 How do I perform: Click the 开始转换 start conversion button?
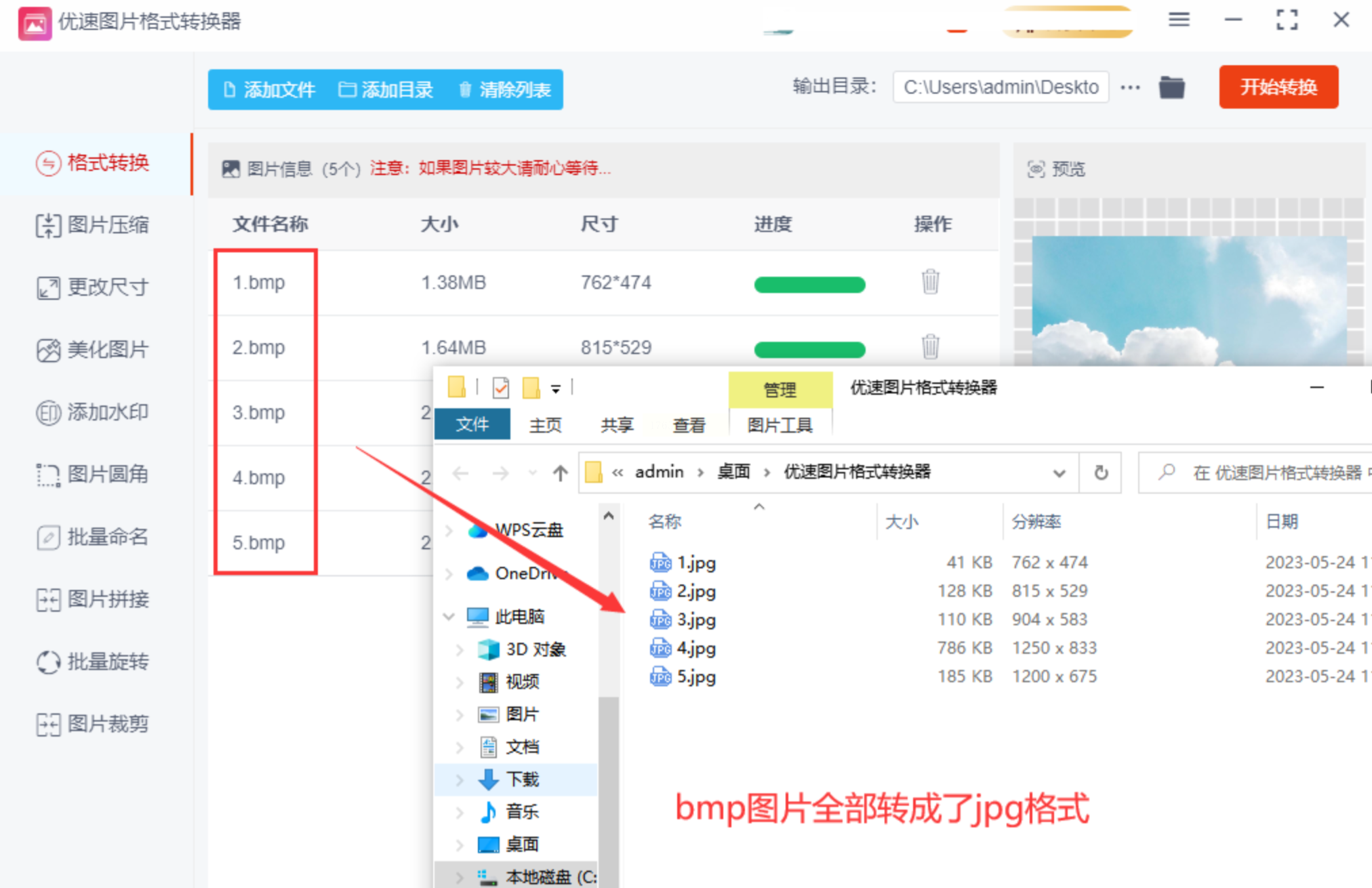(1278, 87)
